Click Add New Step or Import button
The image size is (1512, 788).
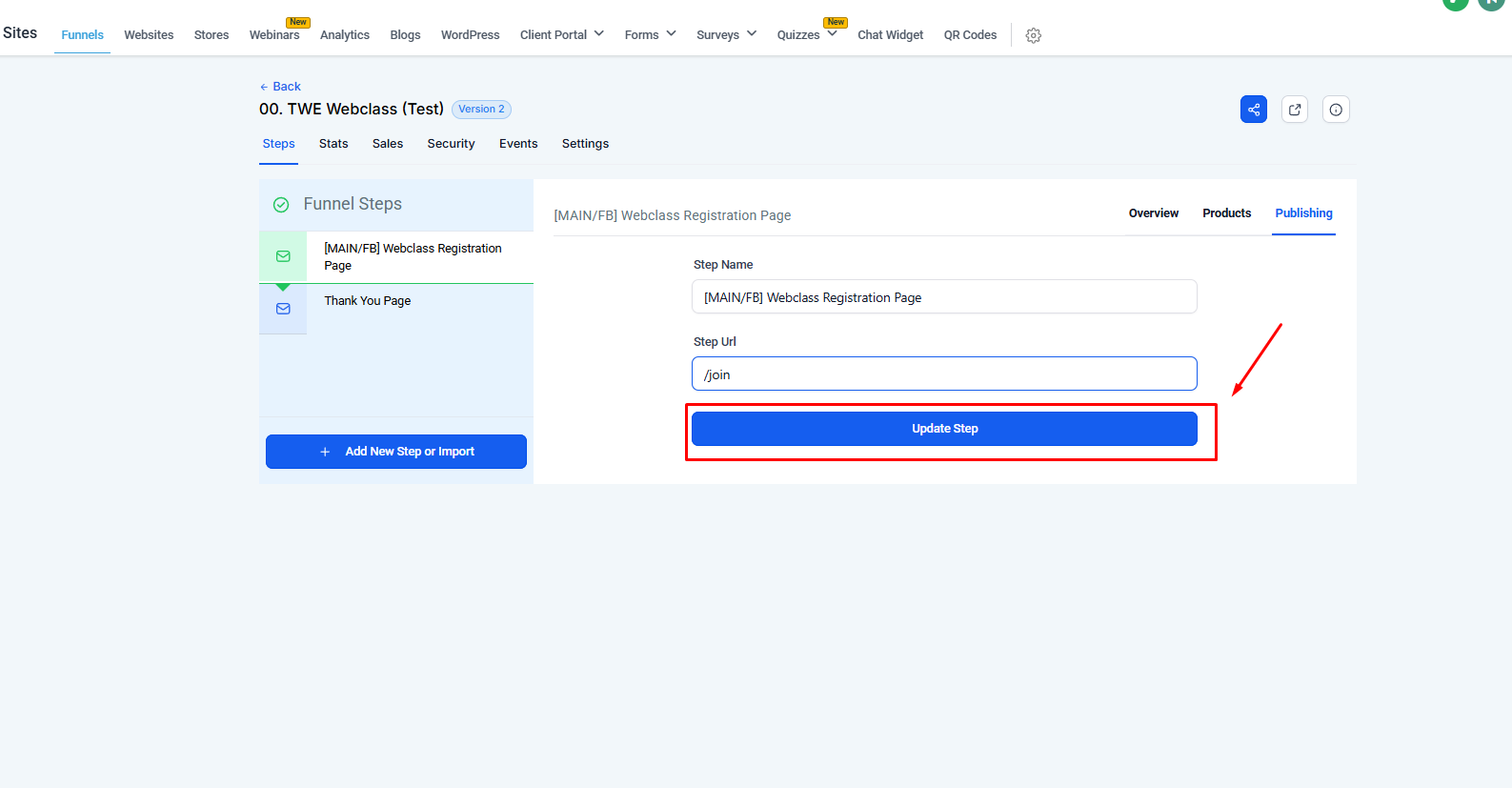click(x=396, y=452)
